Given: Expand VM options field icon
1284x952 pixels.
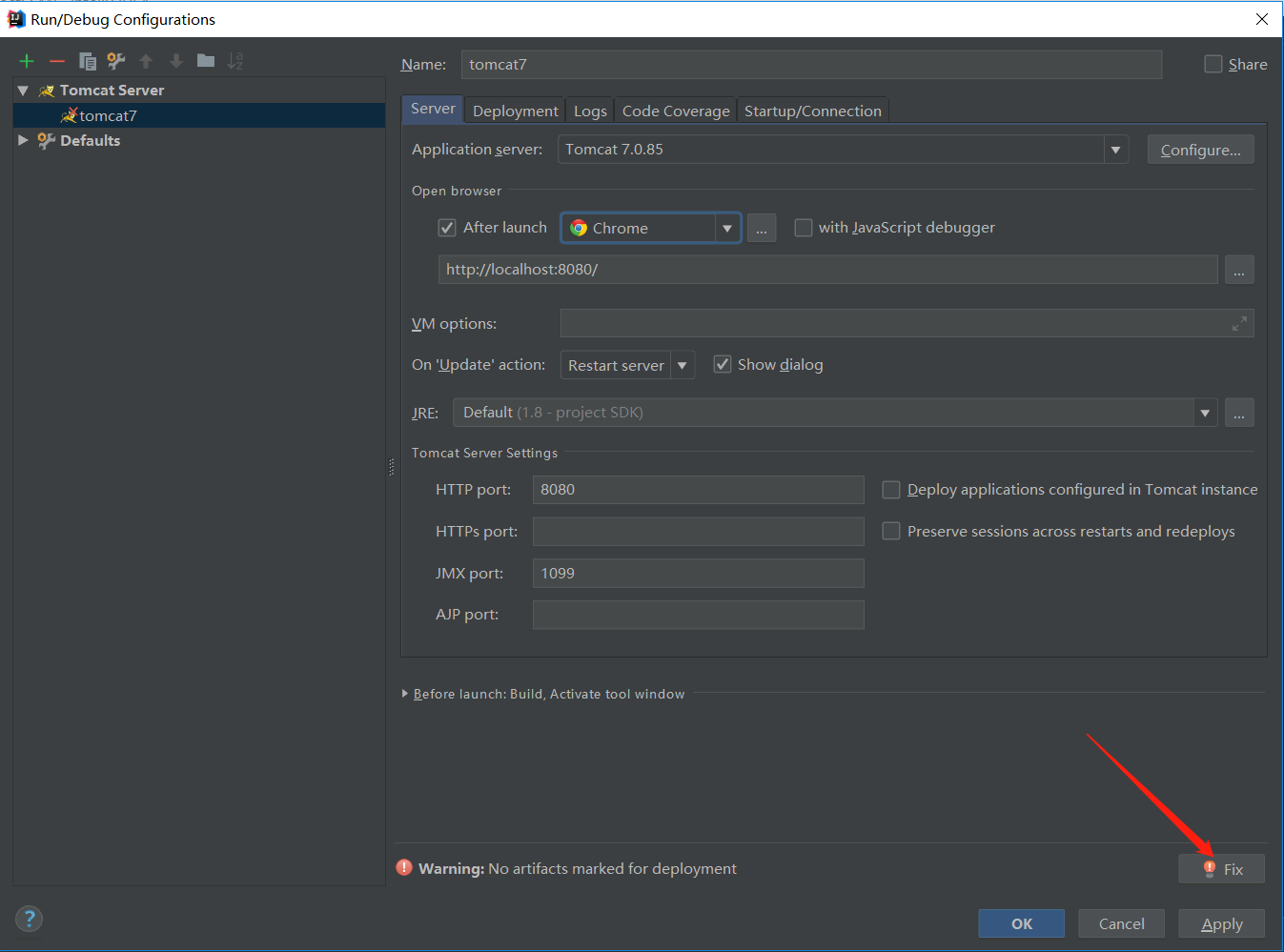Looking at the screenshot, I should pyautogui.click(x=1239, y=324).
